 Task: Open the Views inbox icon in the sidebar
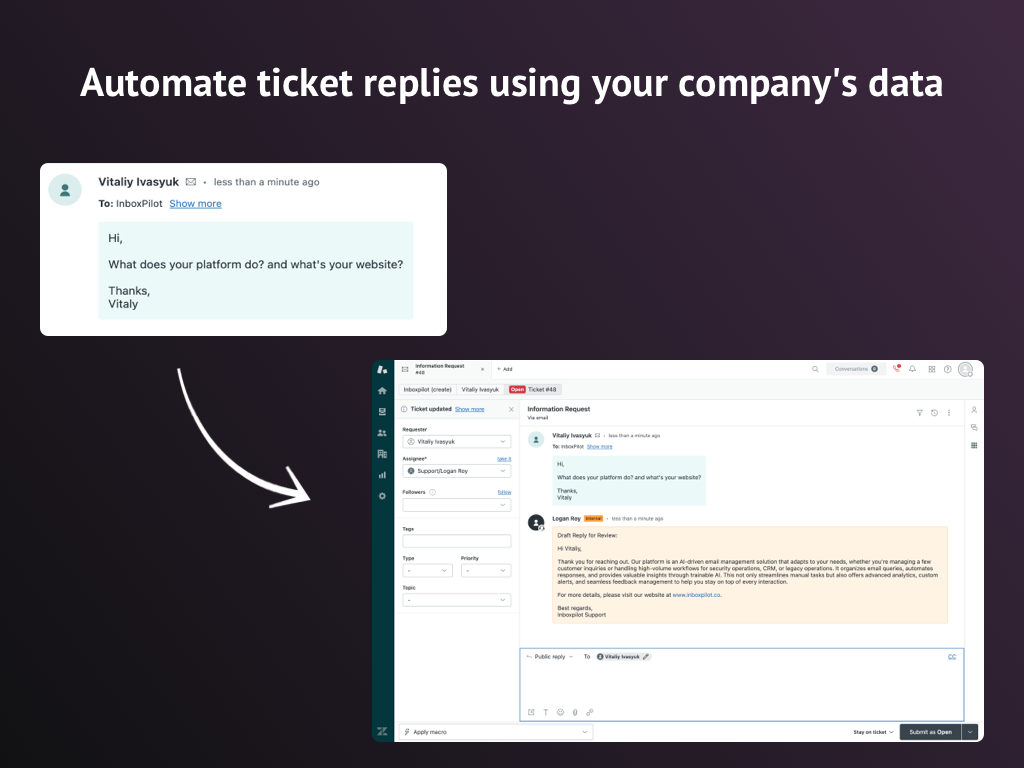[x=382, y=411]
